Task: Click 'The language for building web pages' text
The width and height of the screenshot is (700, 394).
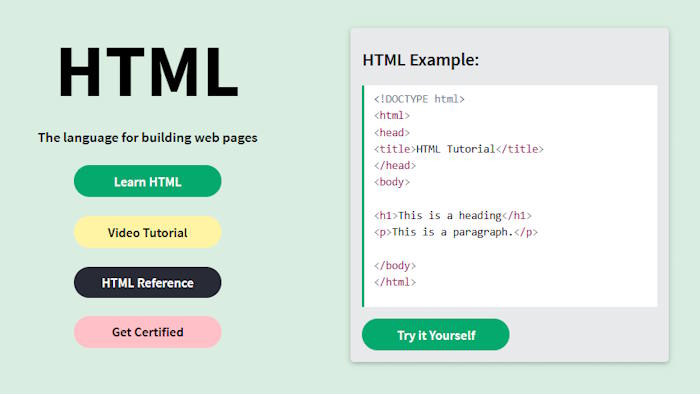Action: coord(148,137)
